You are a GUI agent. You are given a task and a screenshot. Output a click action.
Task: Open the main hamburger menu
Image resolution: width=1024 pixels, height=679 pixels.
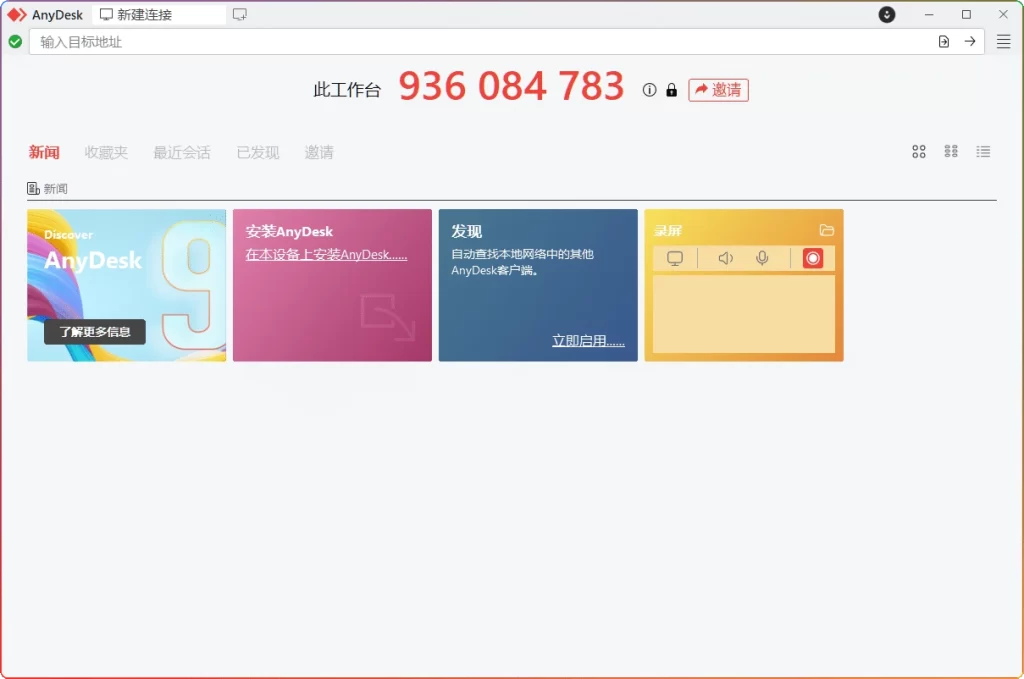[x=1003, y=41]
